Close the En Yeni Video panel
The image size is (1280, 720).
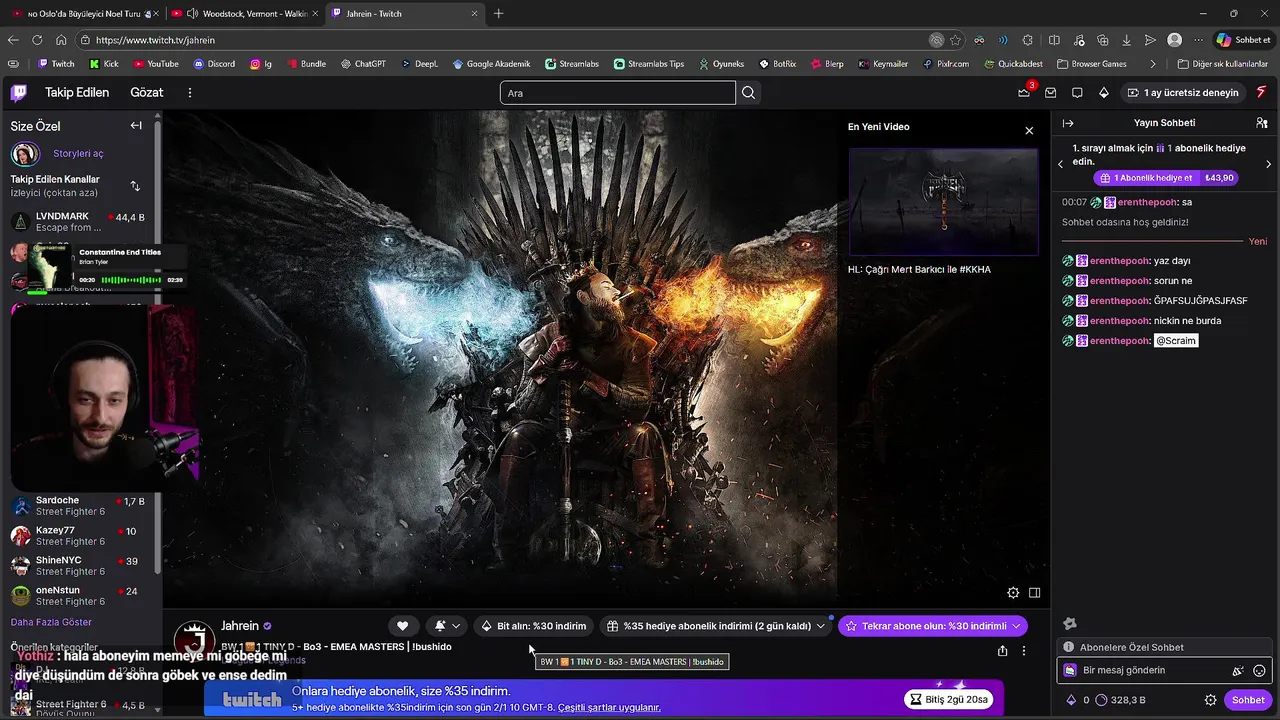(x=1029, y=131)
